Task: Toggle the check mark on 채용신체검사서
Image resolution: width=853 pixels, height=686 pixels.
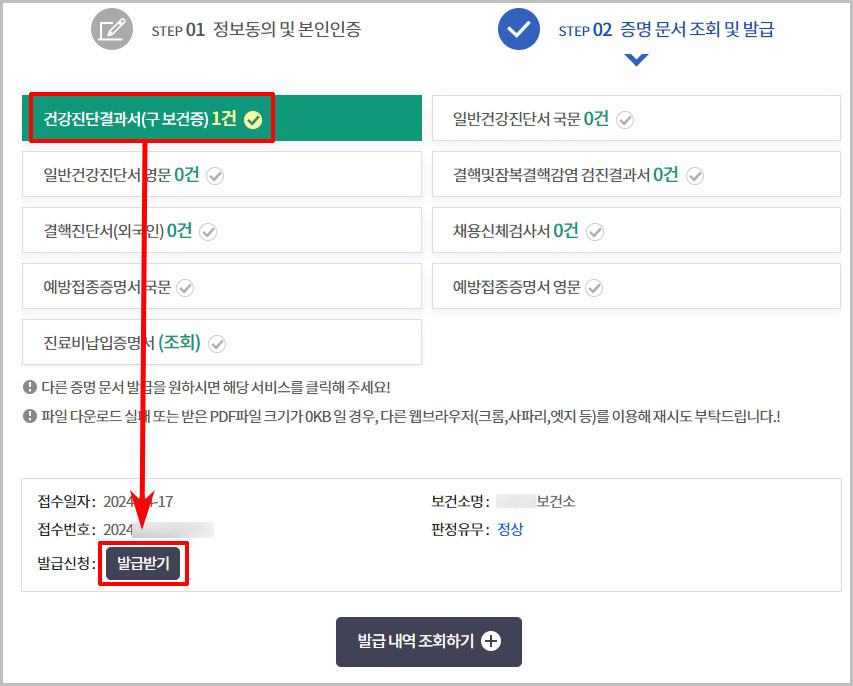Action: 593,231
